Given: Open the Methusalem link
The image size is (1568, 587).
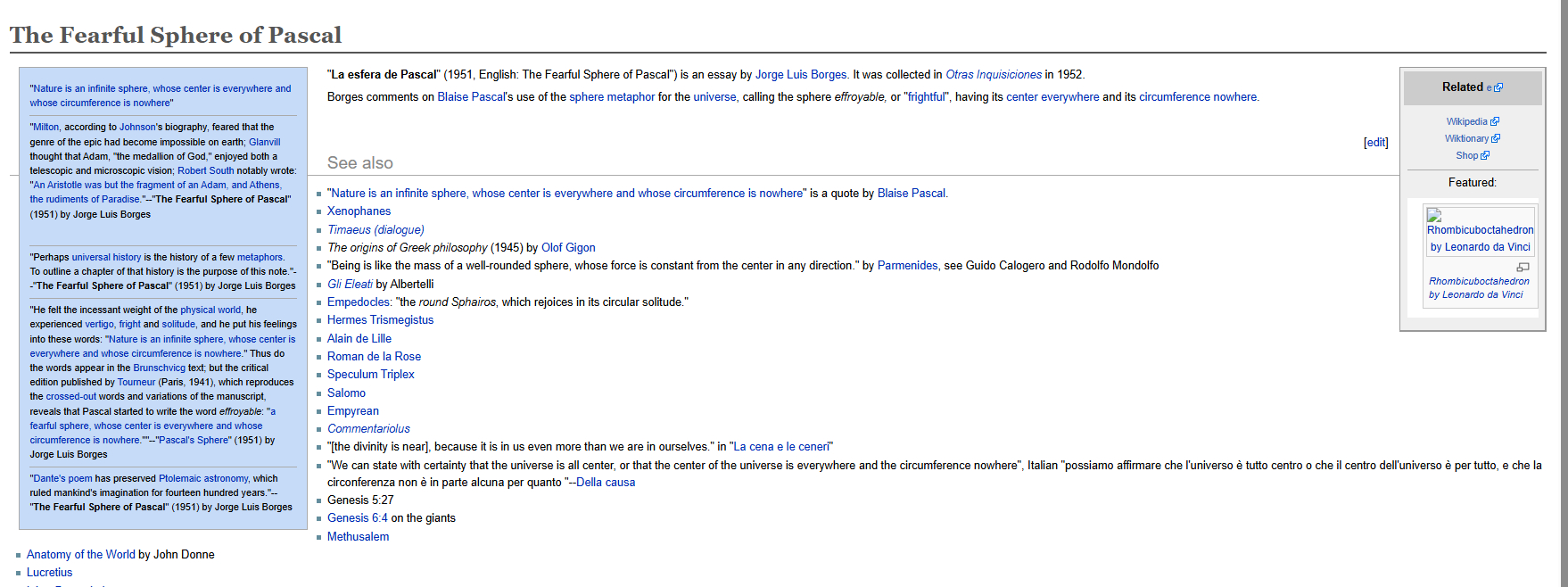Looking at the screenshot, I should (x=358, y=537).
